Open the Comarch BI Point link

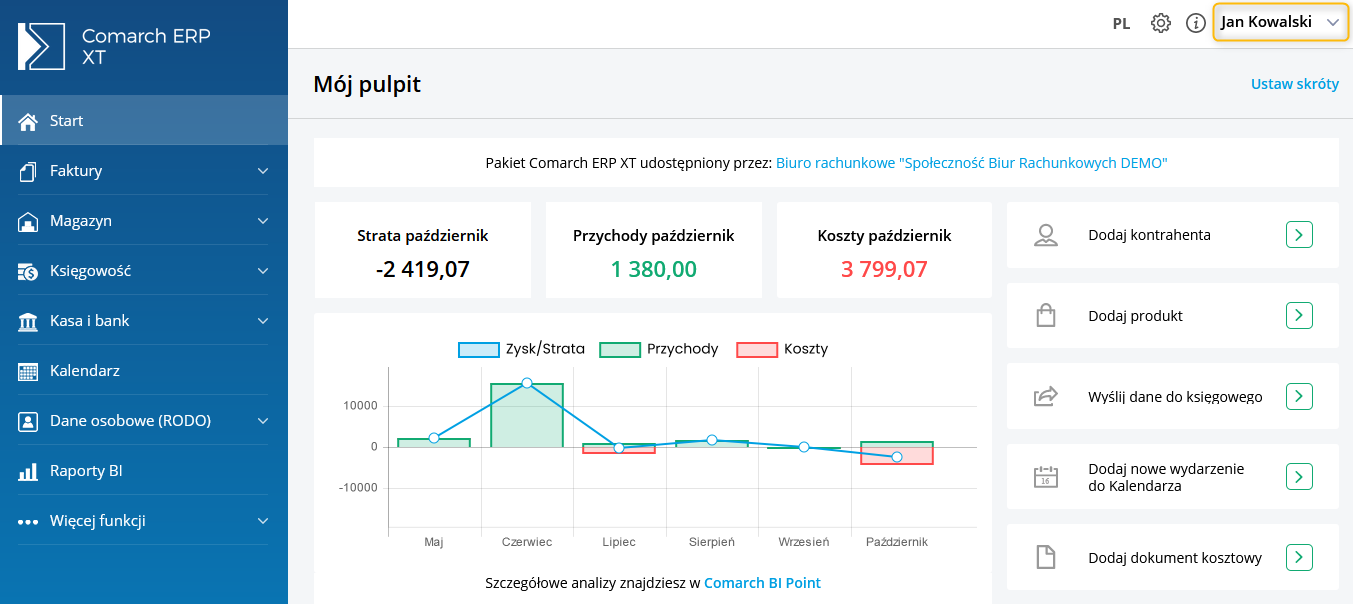(x=763, y=583)
